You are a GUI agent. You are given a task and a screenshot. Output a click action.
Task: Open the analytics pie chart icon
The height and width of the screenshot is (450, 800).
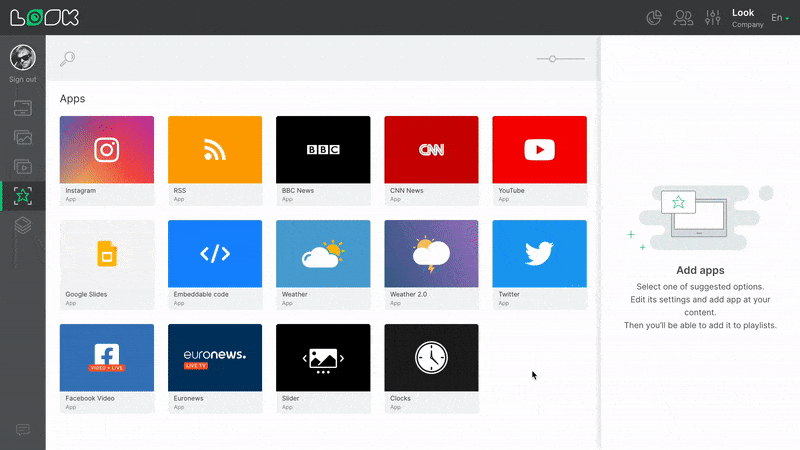point(655,17)
